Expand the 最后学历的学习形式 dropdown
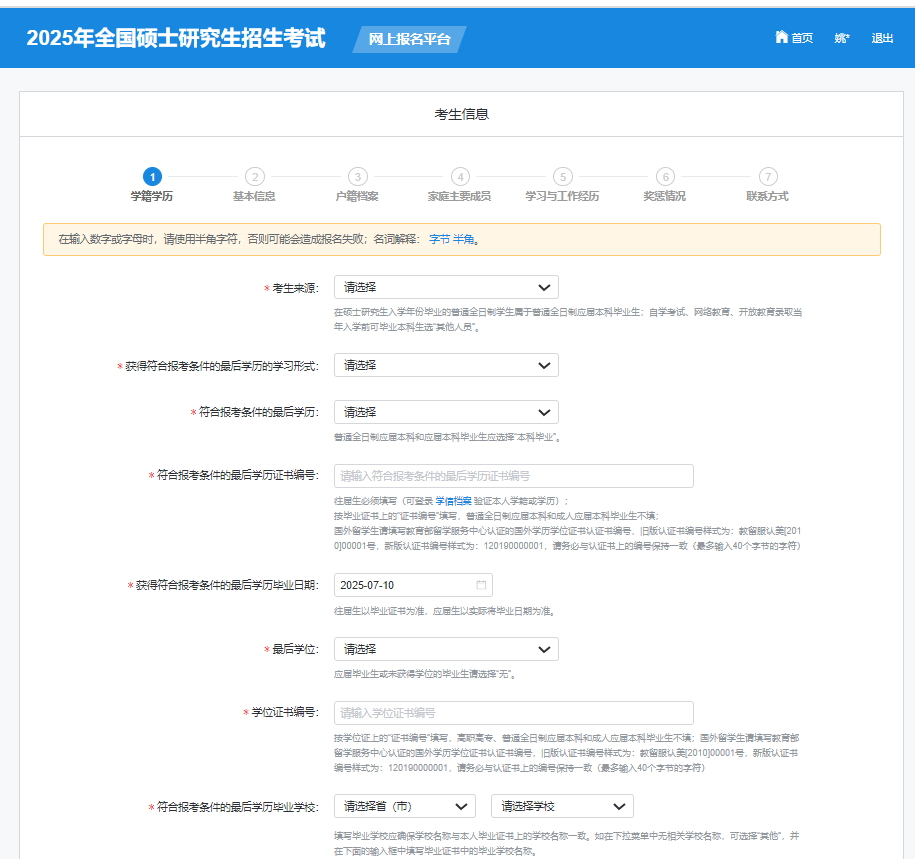The image size is (915, 859). click(x=446, y=365)
